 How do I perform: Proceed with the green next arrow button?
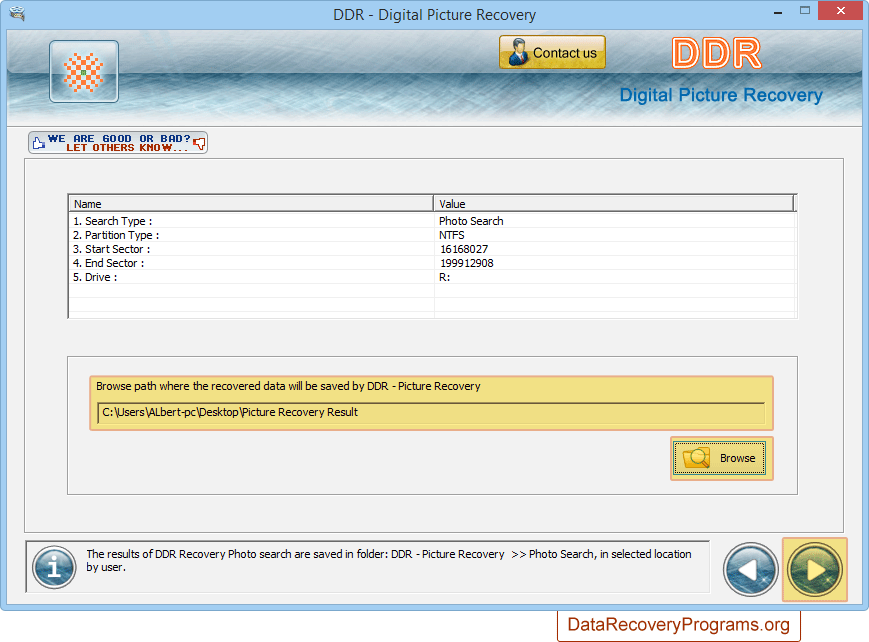[815, 569]
